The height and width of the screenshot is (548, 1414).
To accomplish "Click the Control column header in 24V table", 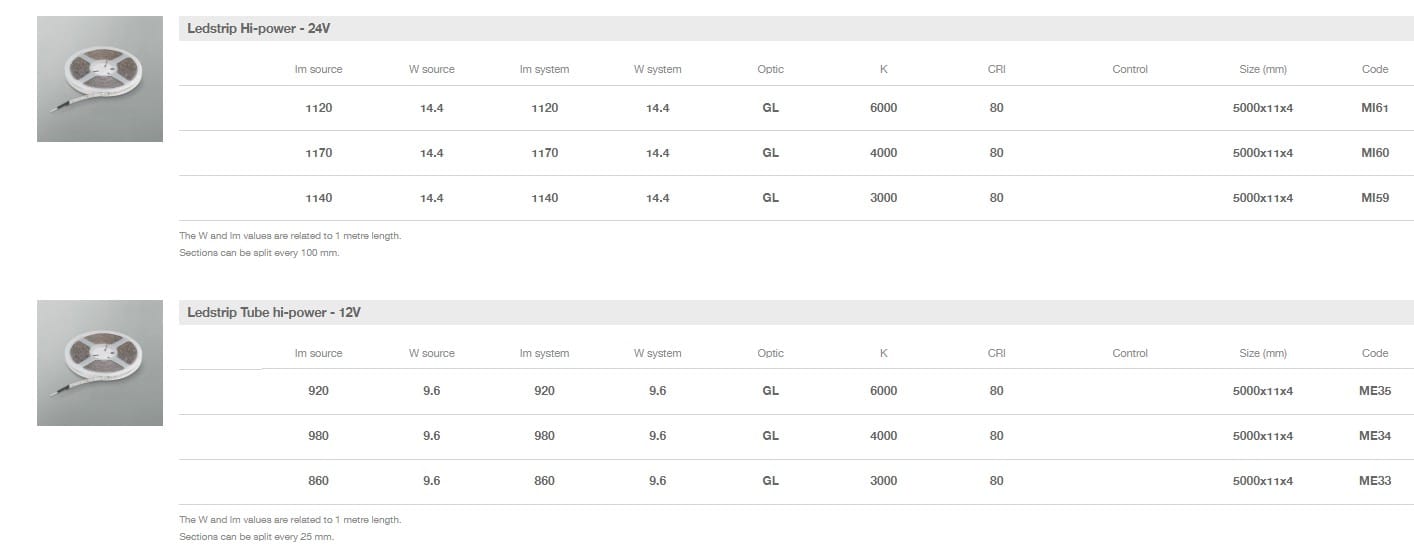I will coord(1129,70).
